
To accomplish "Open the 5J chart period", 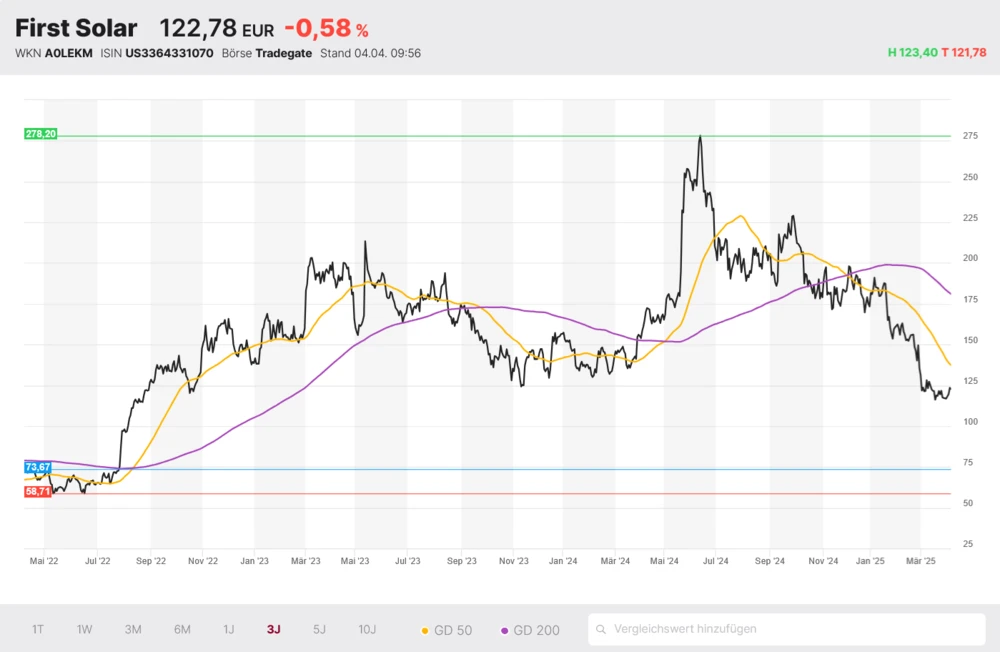I will point(319,630).
